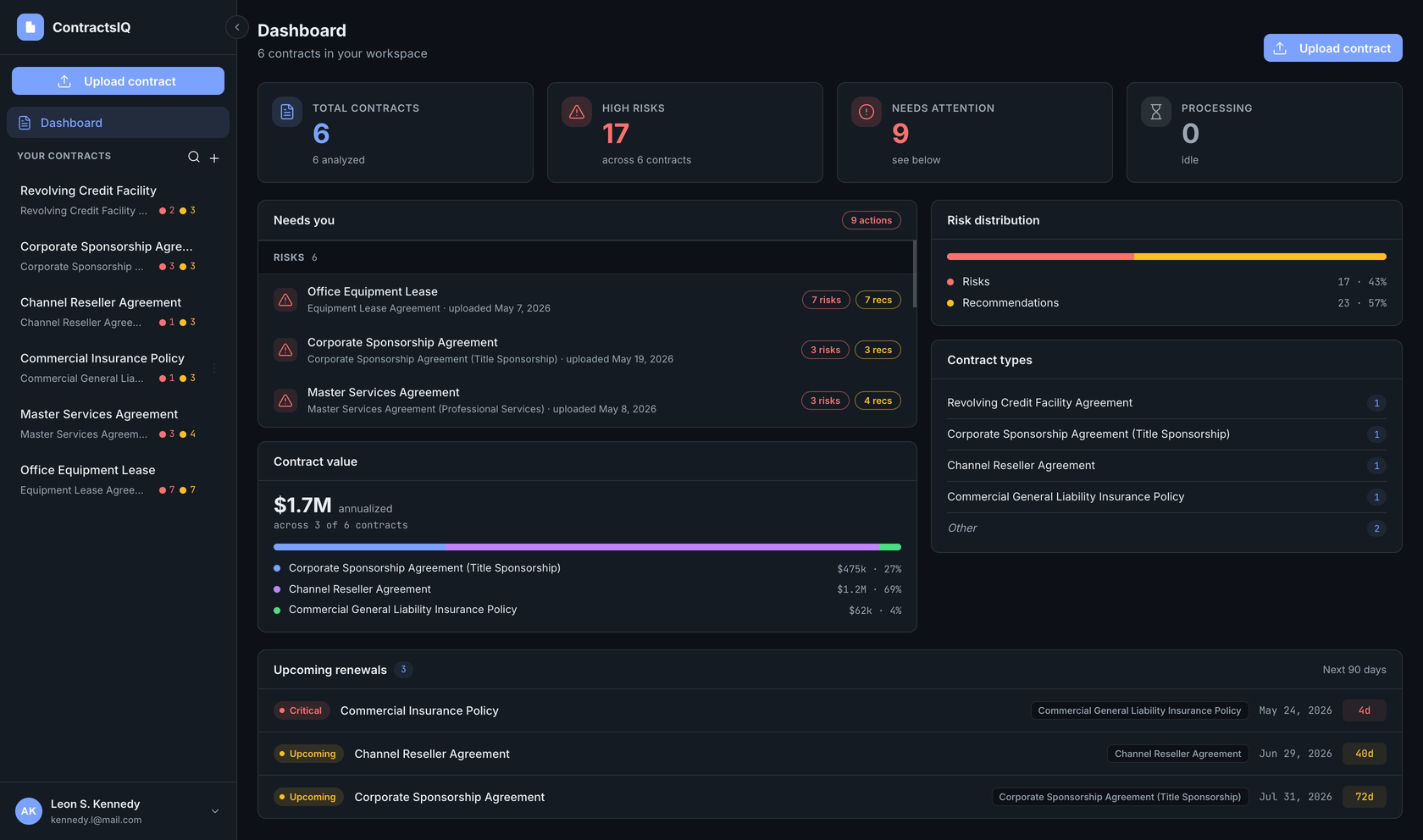The width and height of the screenshot is (1423, 840).
Task: Click the 40d days-remaining badge
Action: [1365, 754]
